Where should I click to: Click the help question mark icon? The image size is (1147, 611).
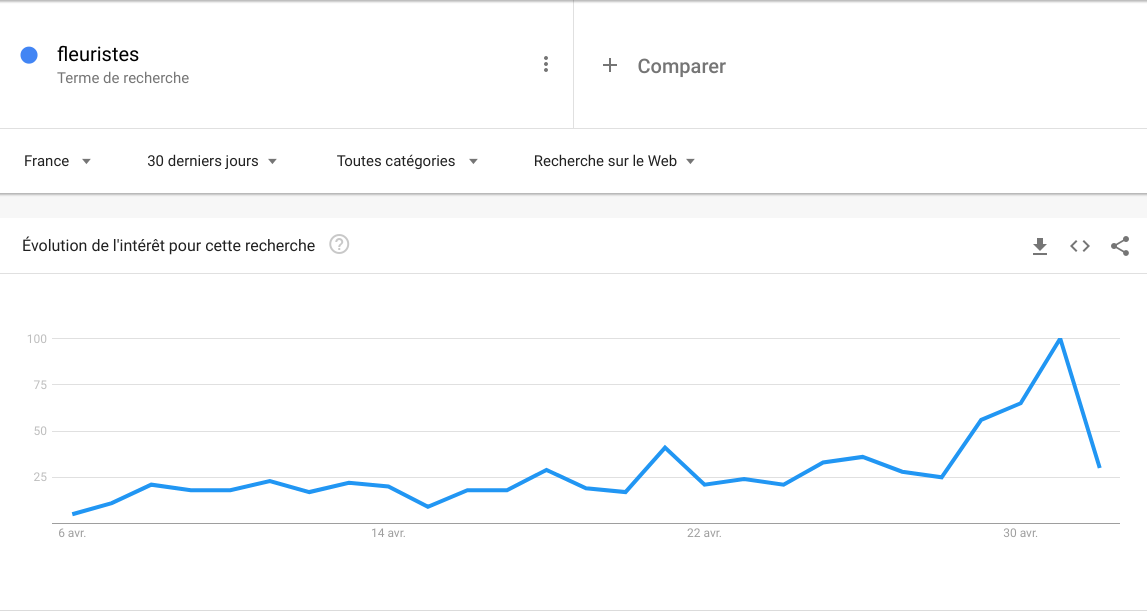339,245
